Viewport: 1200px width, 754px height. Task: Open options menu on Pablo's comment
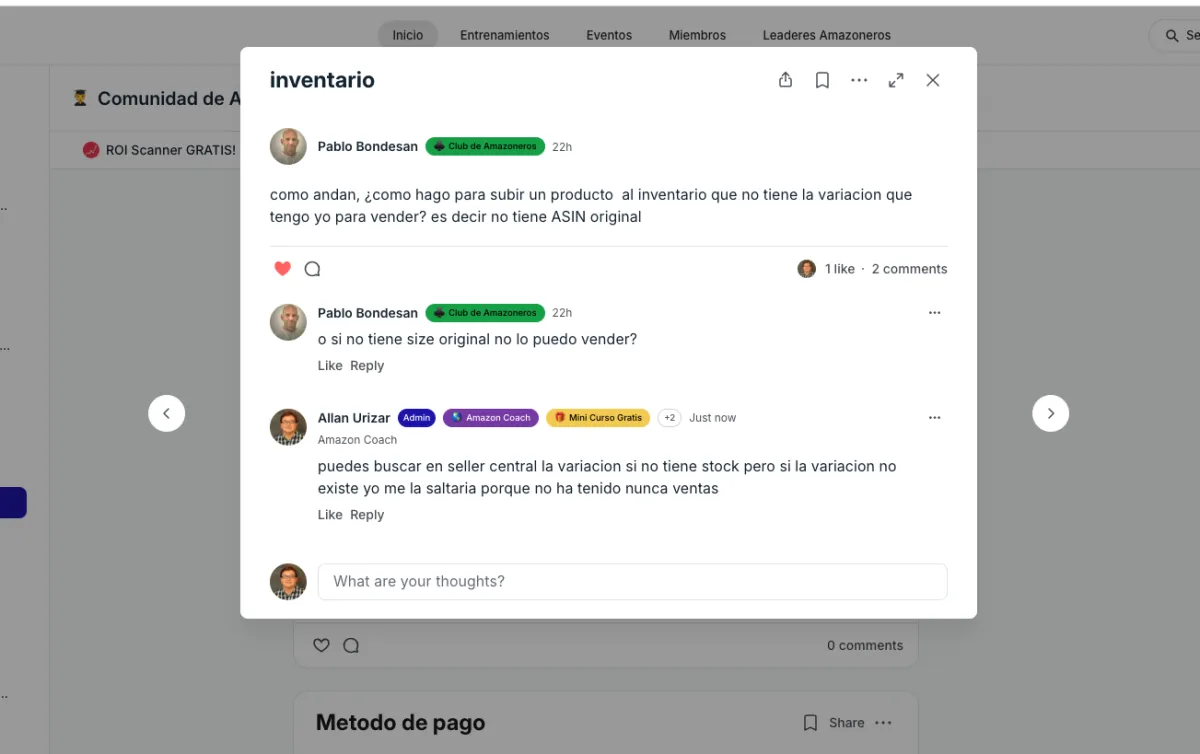934,313
